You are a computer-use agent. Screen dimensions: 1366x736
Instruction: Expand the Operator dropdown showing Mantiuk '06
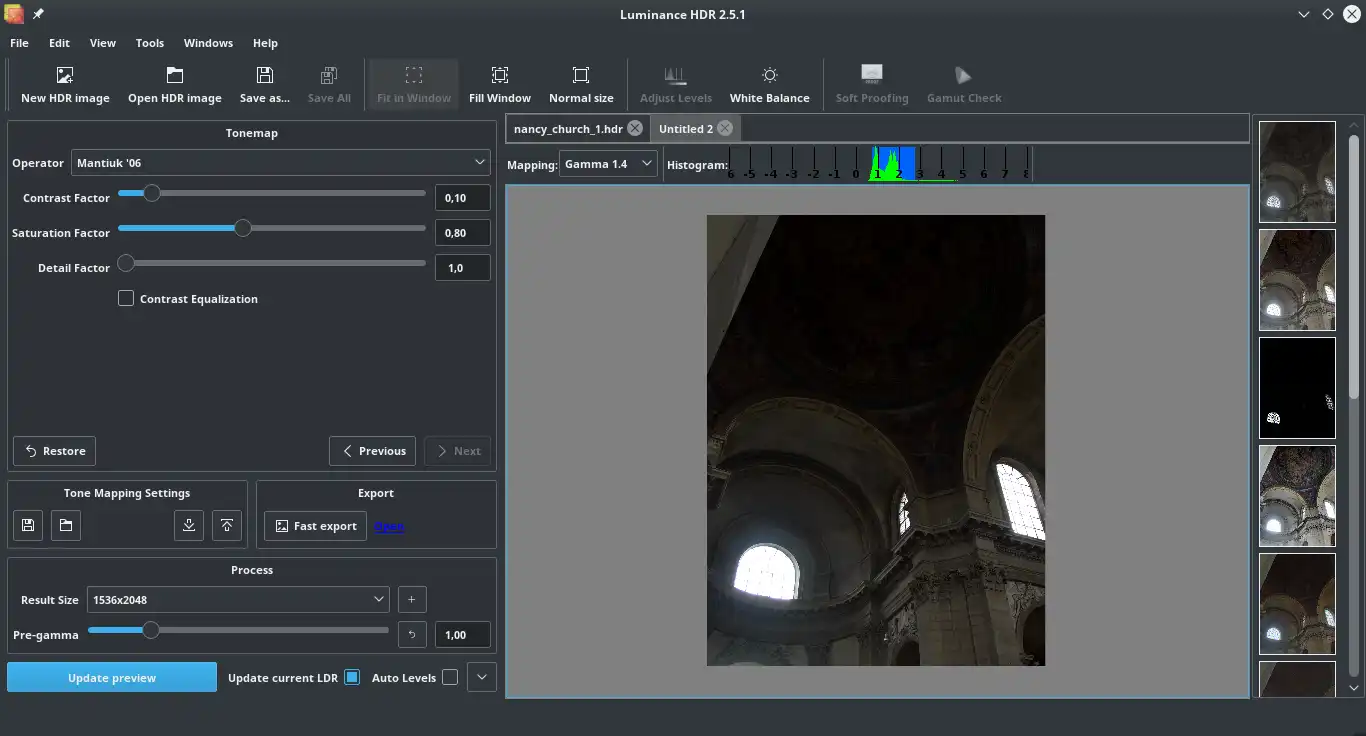pyautogui.click(x=280, y=162)
